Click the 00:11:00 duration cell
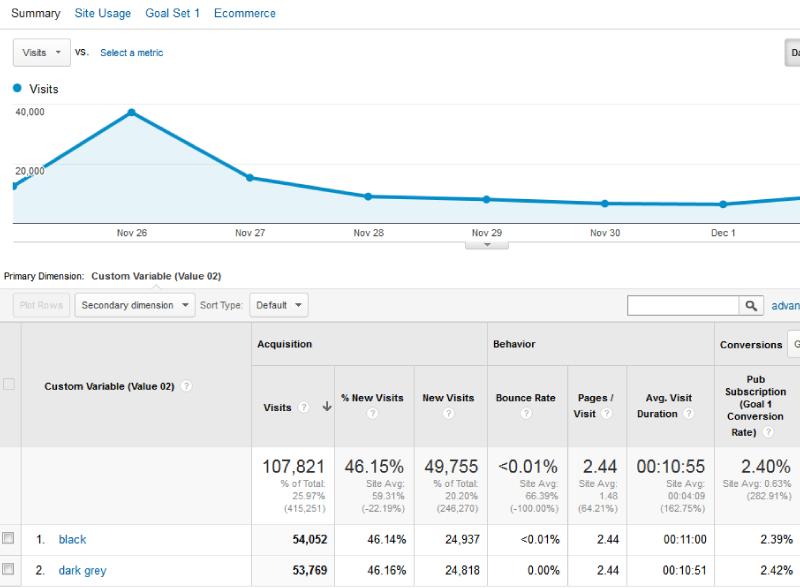 pos(685,540)
